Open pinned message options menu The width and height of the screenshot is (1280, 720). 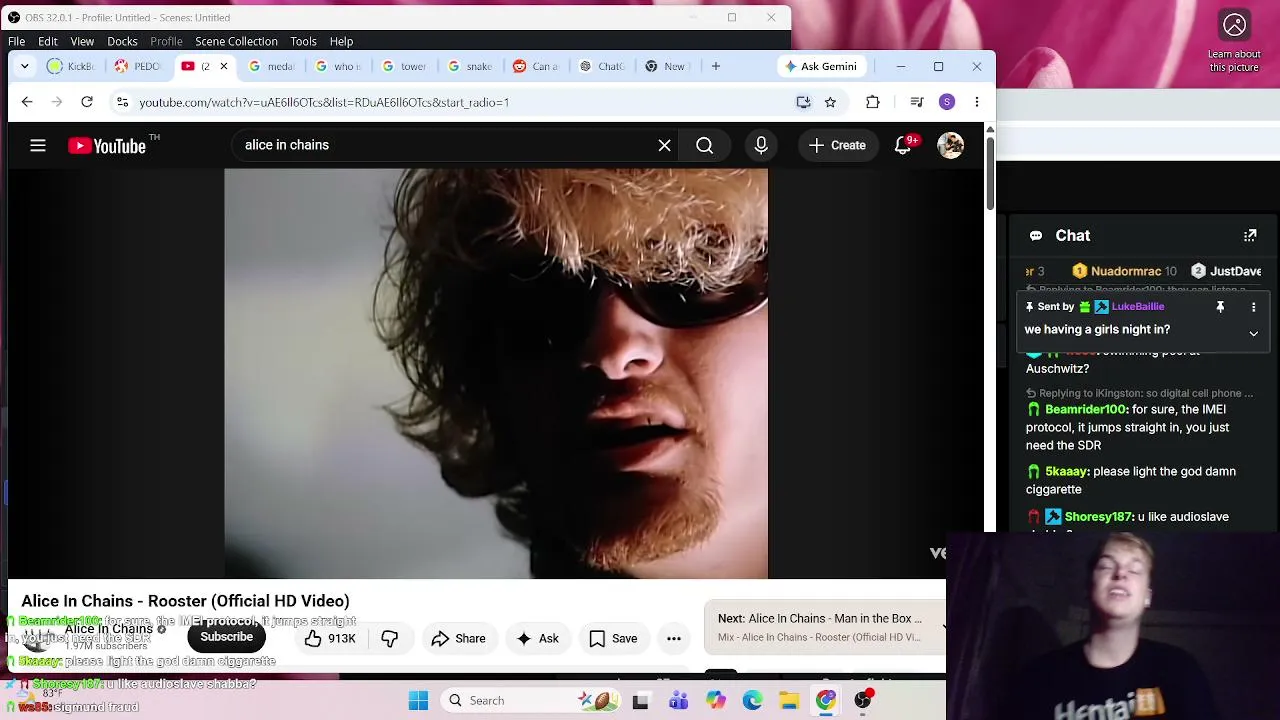[x=1253, y=307]
